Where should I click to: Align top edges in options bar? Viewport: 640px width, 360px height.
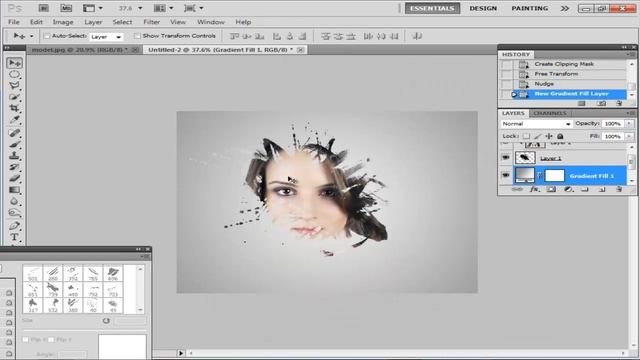tap(234, 36)
